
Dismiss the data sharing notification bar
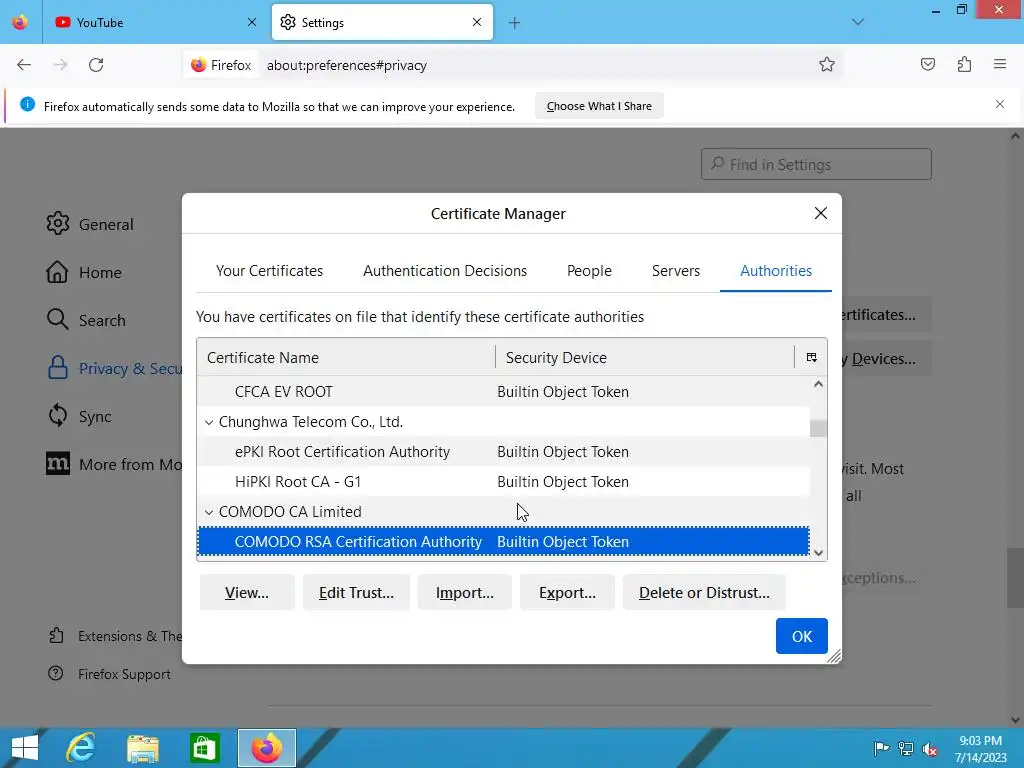(1000, 104)
